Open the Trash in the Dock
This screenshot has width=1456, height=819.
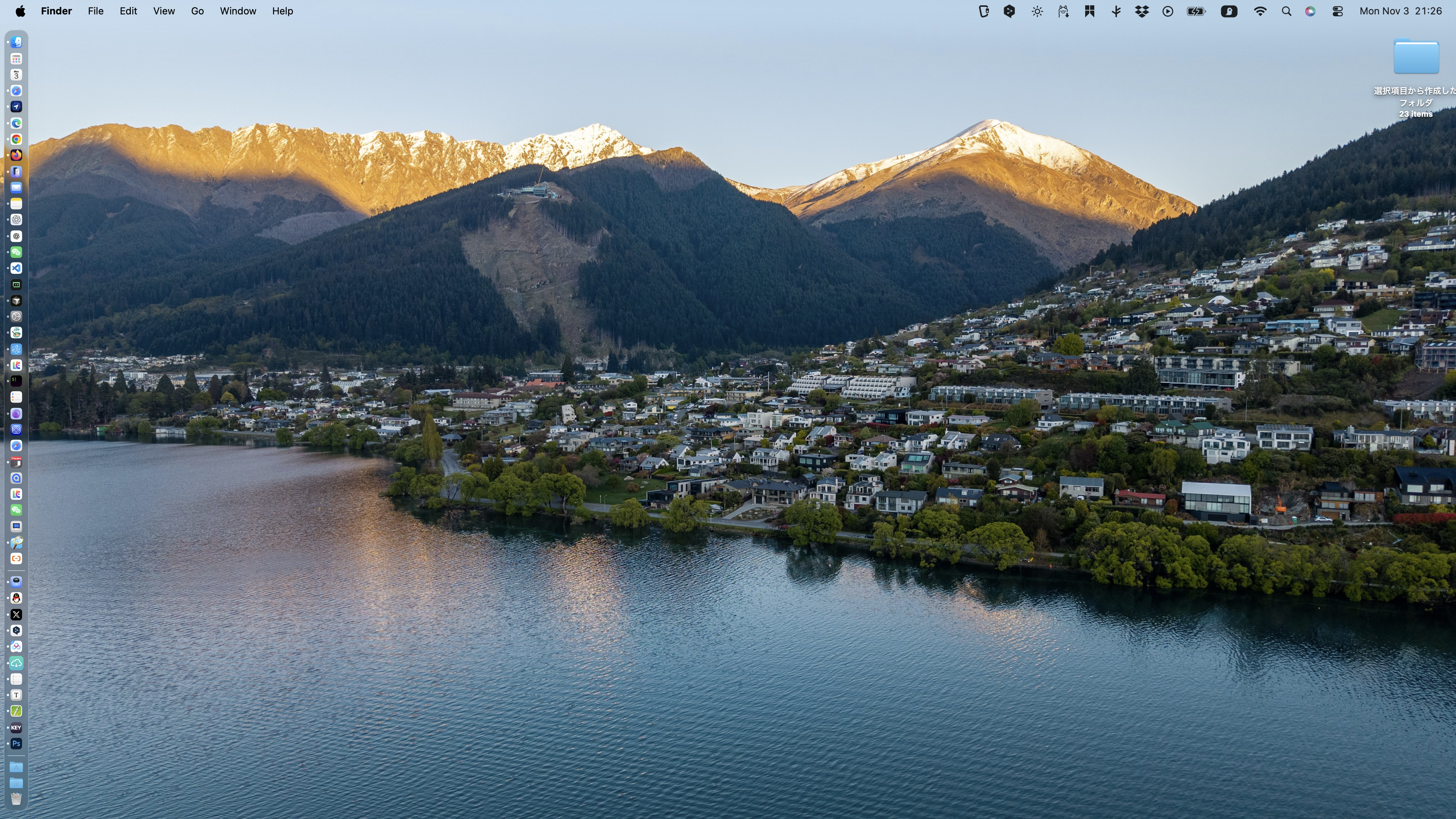(x=16, y=799)
